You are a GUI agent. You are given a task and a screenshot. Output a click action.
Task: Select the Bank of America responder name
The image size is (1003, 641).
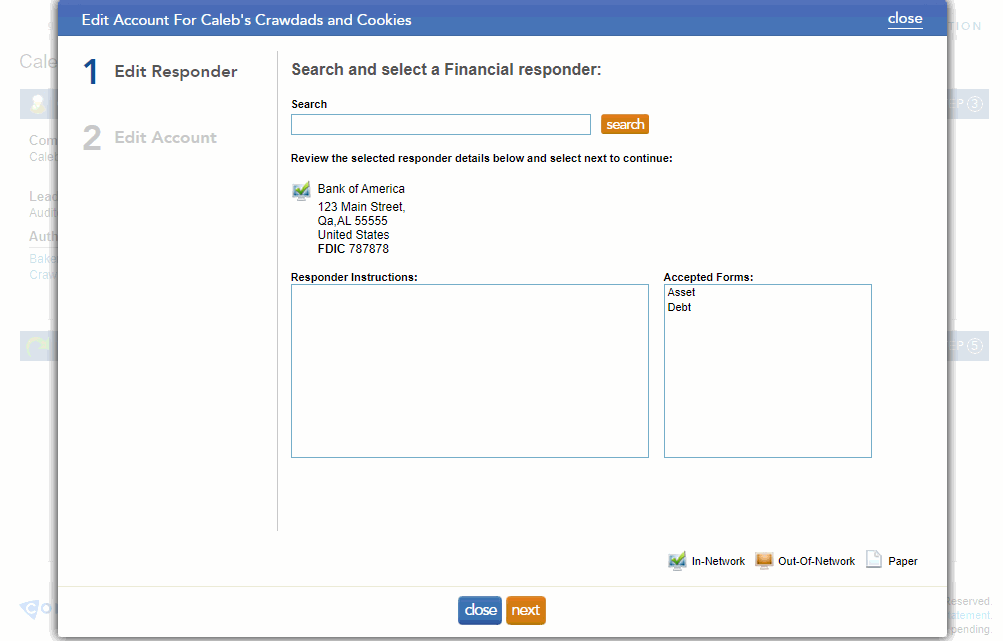361,189
